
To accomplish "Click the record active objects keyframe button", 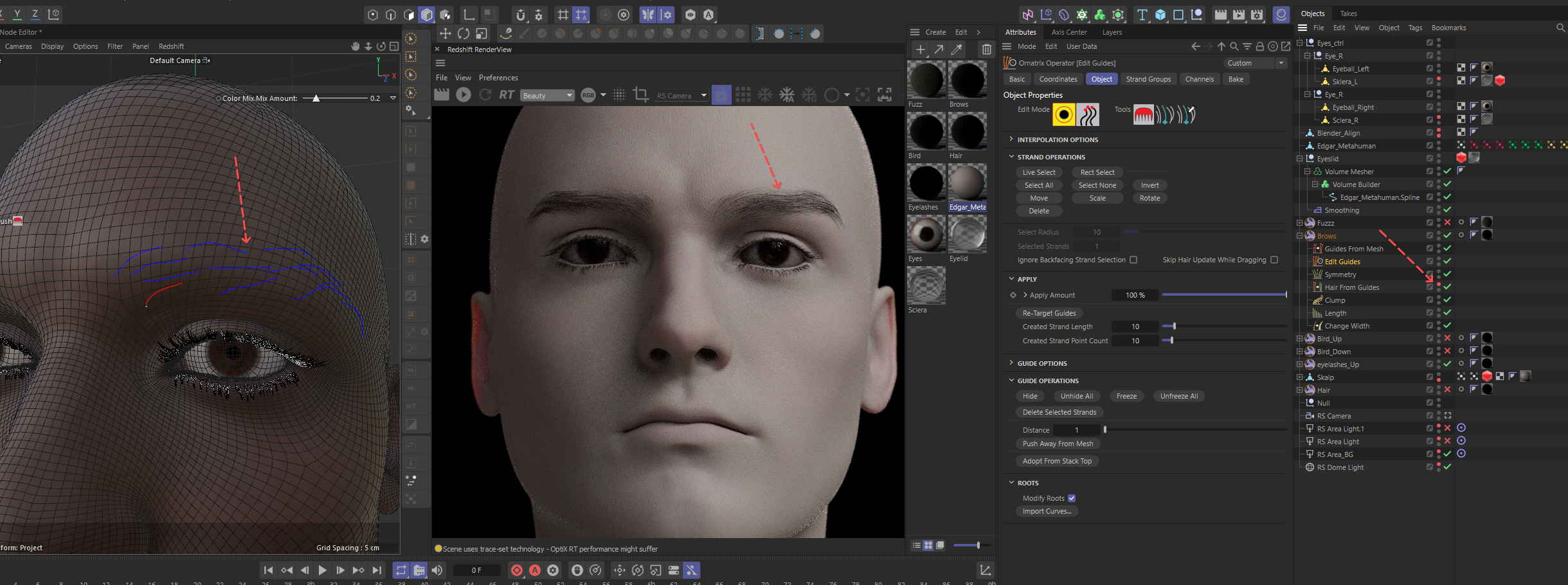I will 517,570.
